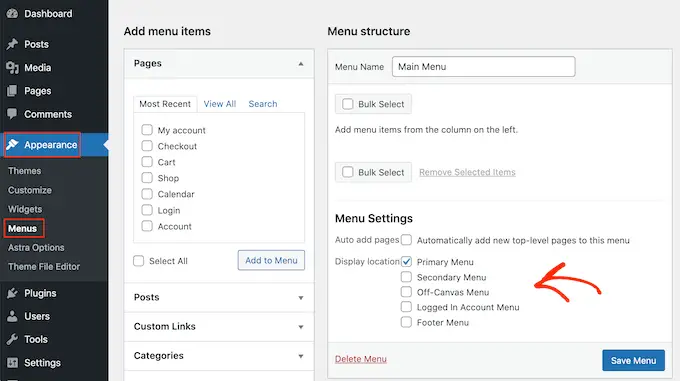Click the Dashboard gauge icon
This screenshot has width=680, height=381.
13,13
